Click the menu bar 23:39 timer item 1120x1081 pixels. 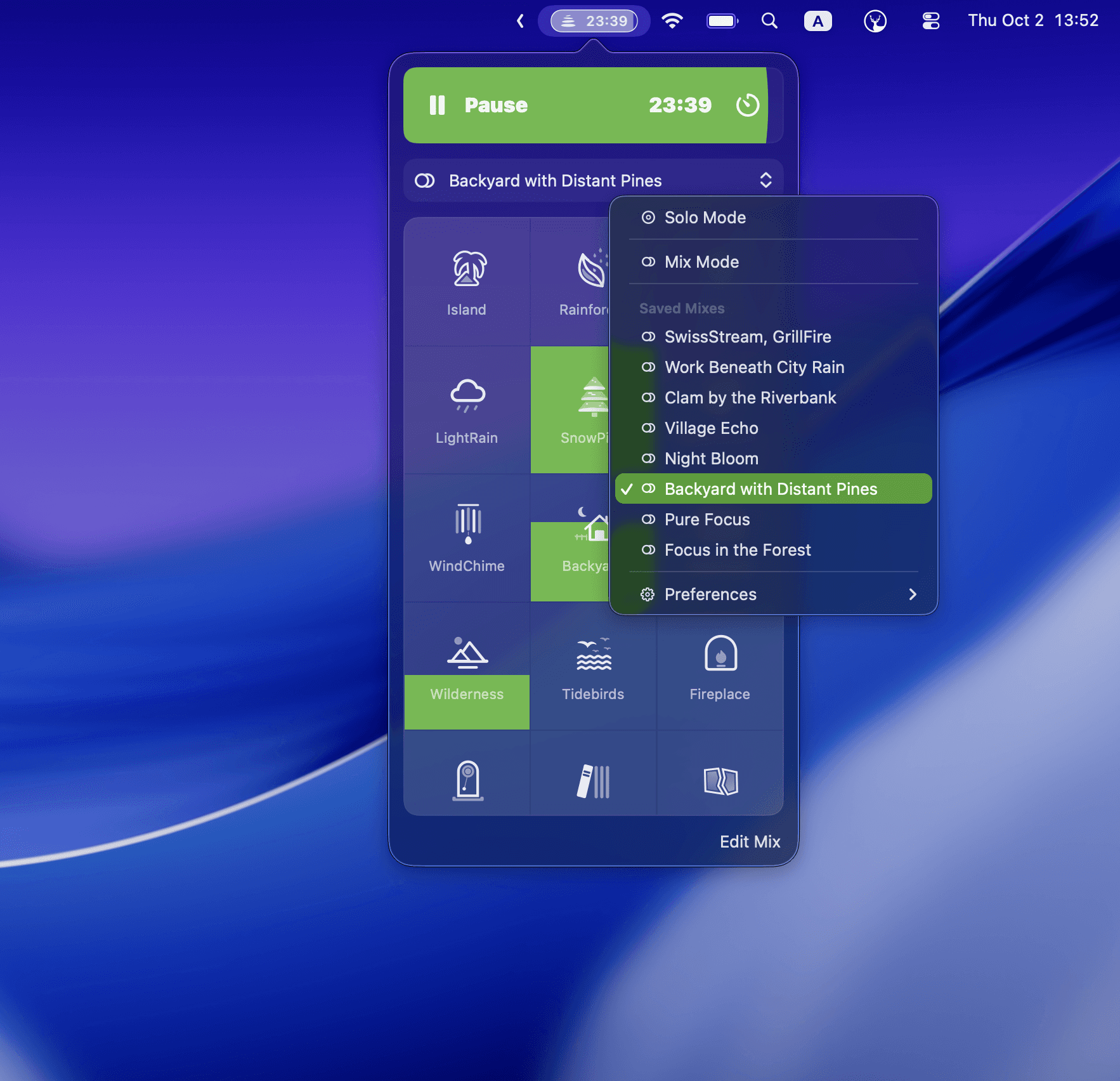pyautogui.click(x=594, y=21)
